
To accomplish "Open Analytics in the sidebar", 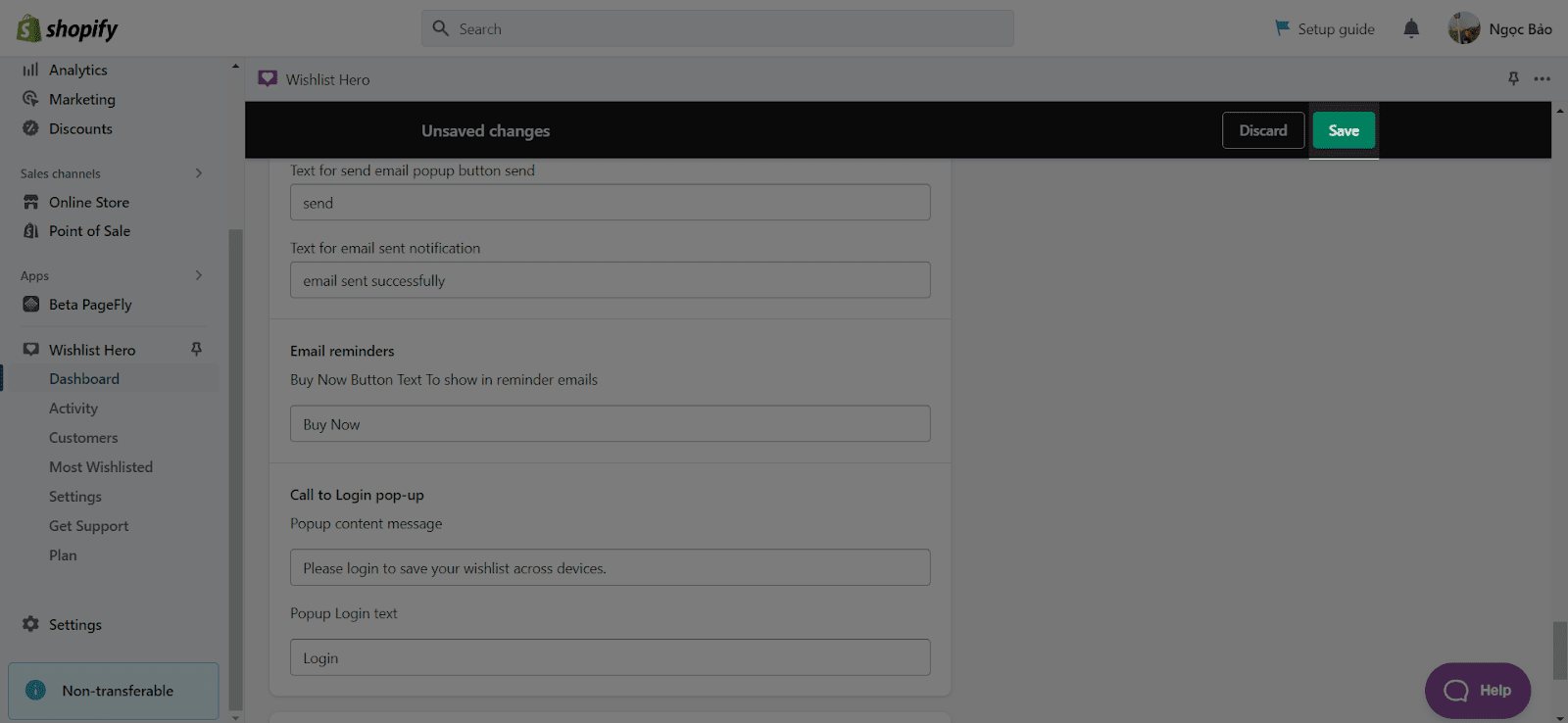I will 78,70.
